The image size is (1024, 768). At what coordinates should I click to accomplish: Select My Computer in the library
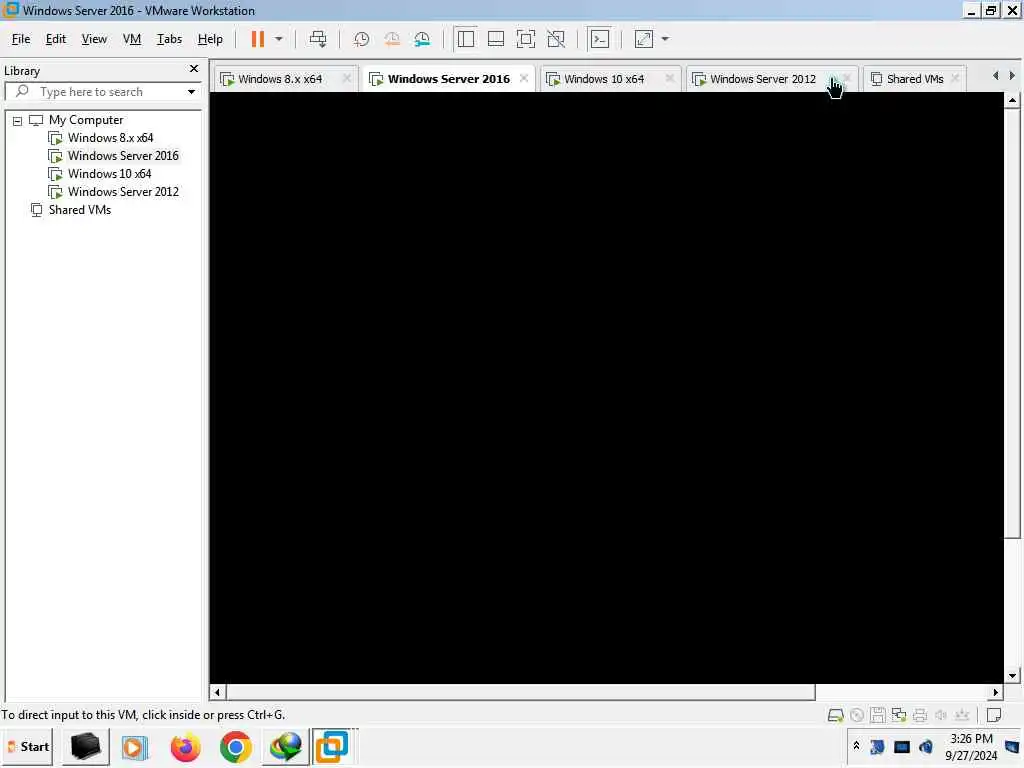tap(86, 120)
